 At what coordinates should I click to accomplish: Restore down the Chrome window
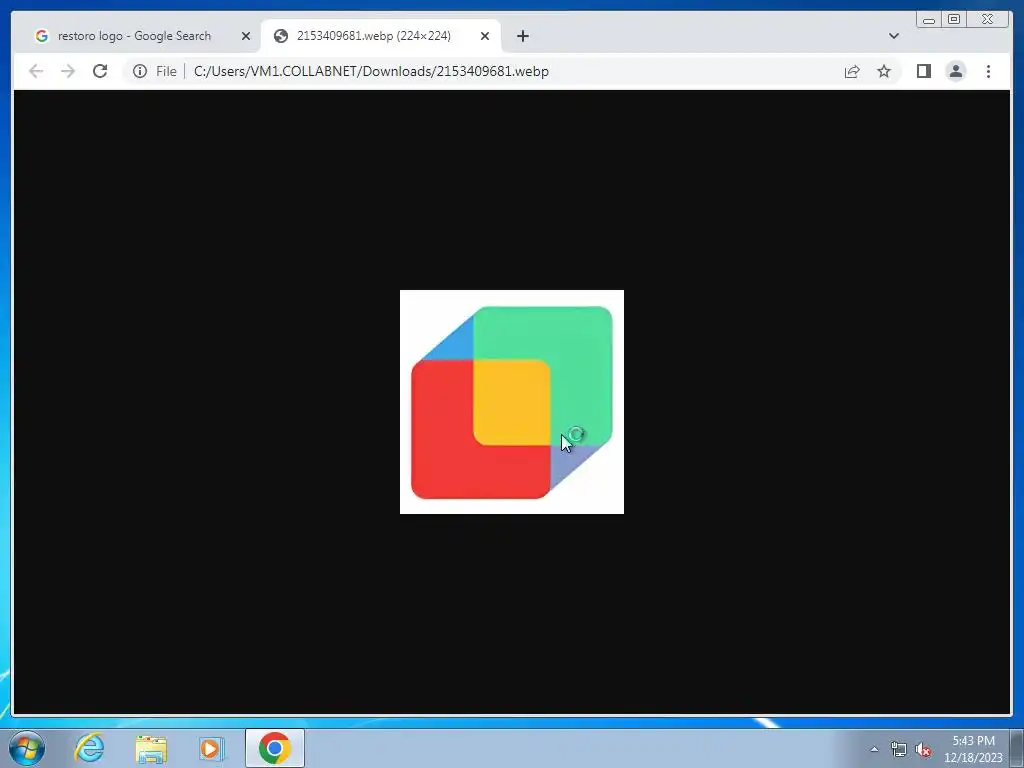coord(953,20)
